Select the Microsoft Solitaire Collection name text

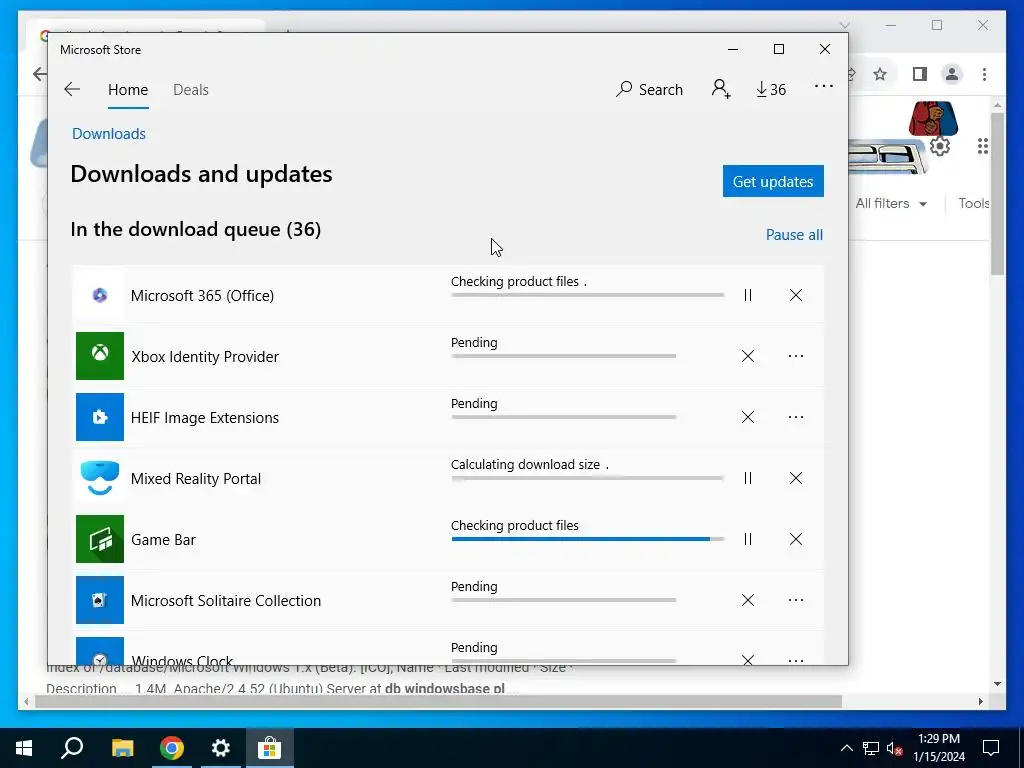coord(226,600)
